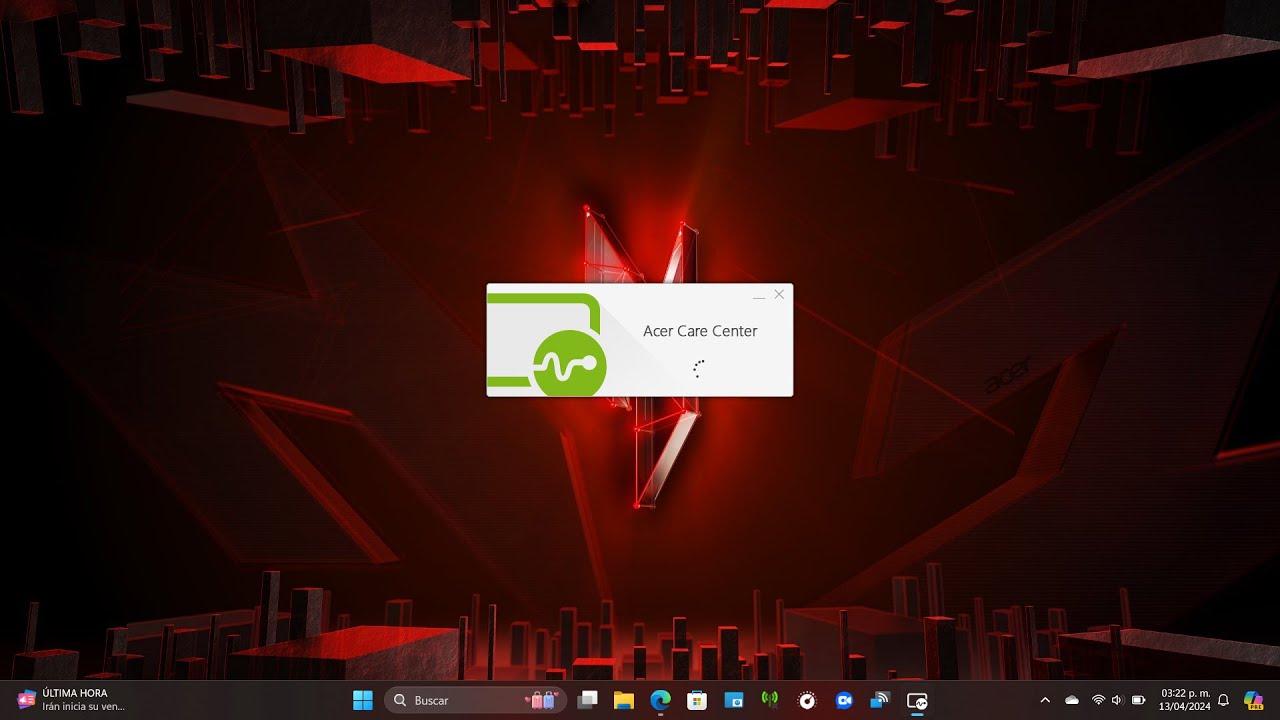Open OneDrive cloud status in the tray
Screen dimensions: 1280x720
1072,700
